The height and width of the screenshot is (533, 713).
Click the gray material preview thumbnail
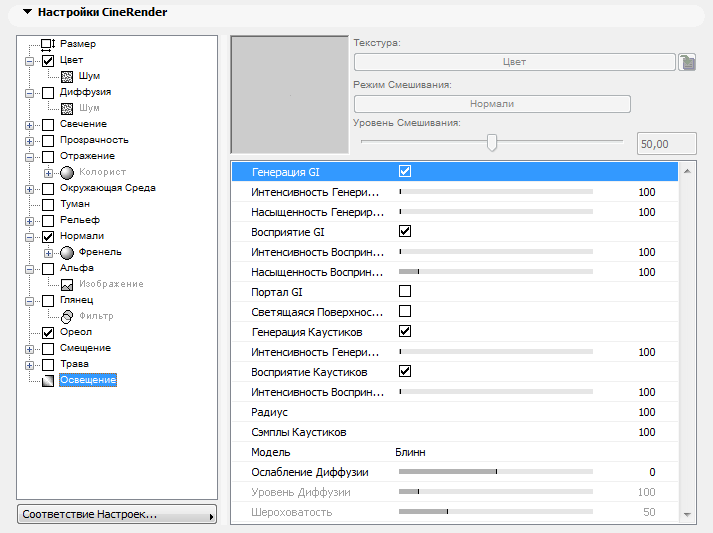pos(290,95)
